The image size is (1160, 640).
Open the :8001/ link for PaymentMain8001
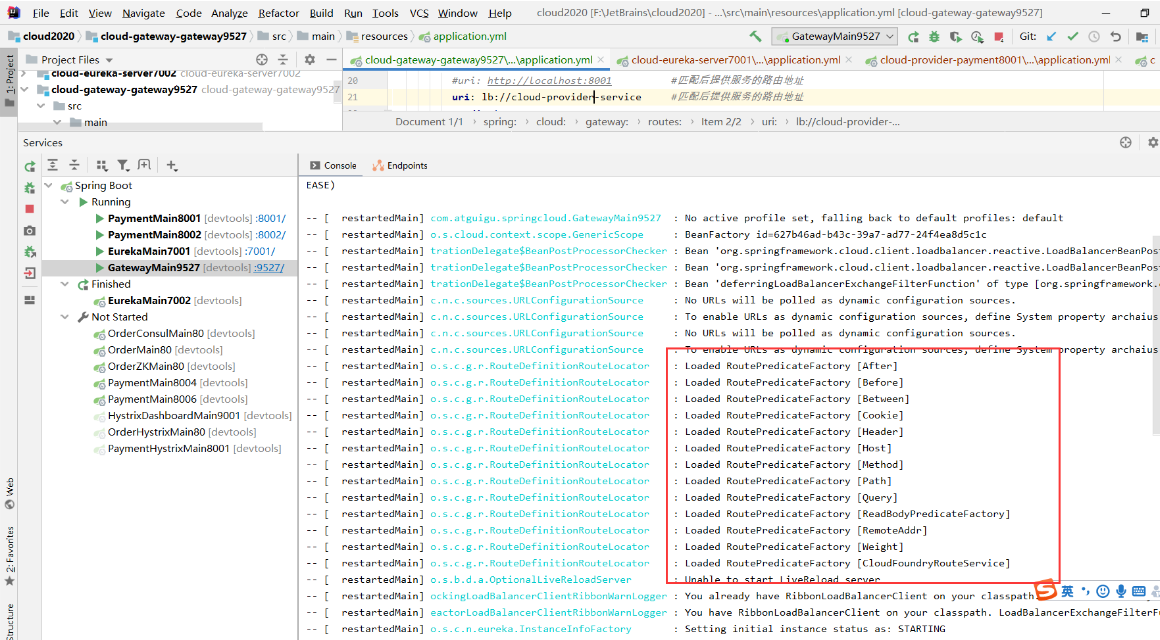point(270,218)
